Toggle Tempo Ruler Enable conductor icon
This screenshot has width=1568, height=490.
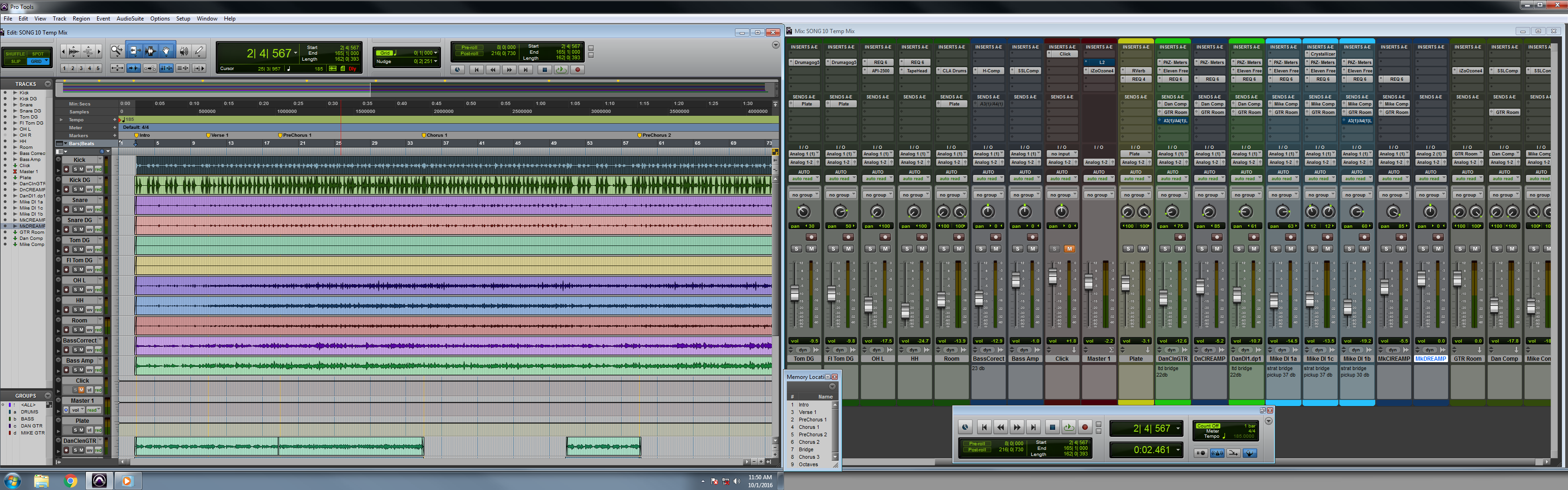click(1250, 453)
